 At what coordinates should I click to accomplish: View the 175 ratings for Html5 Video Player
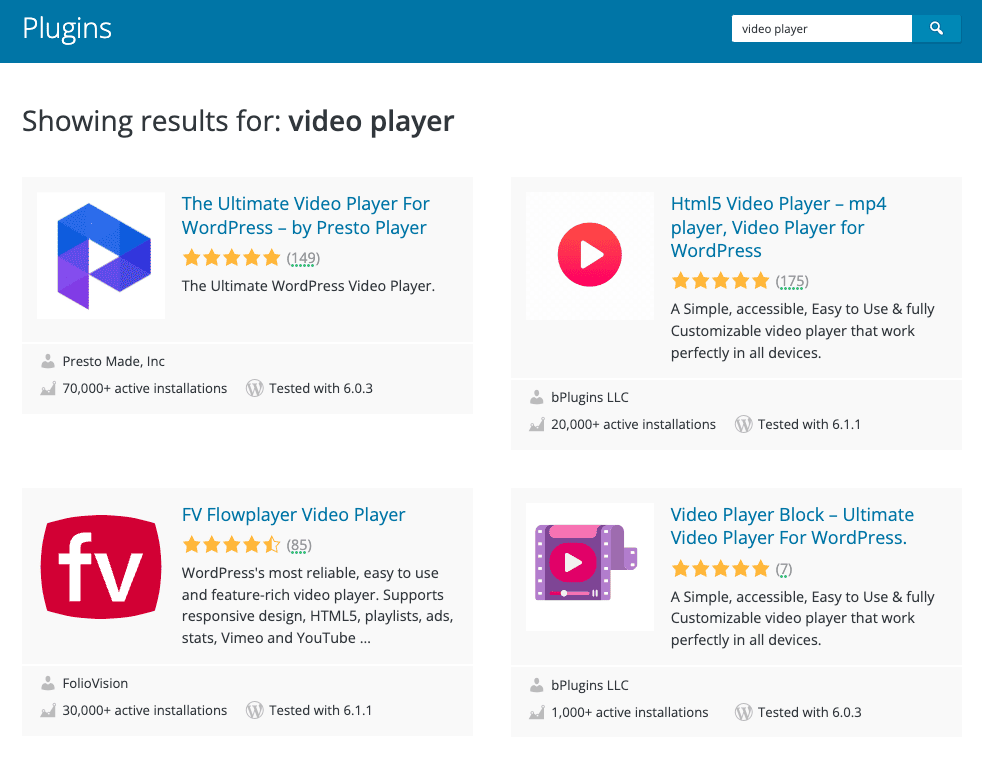(792, 281)
